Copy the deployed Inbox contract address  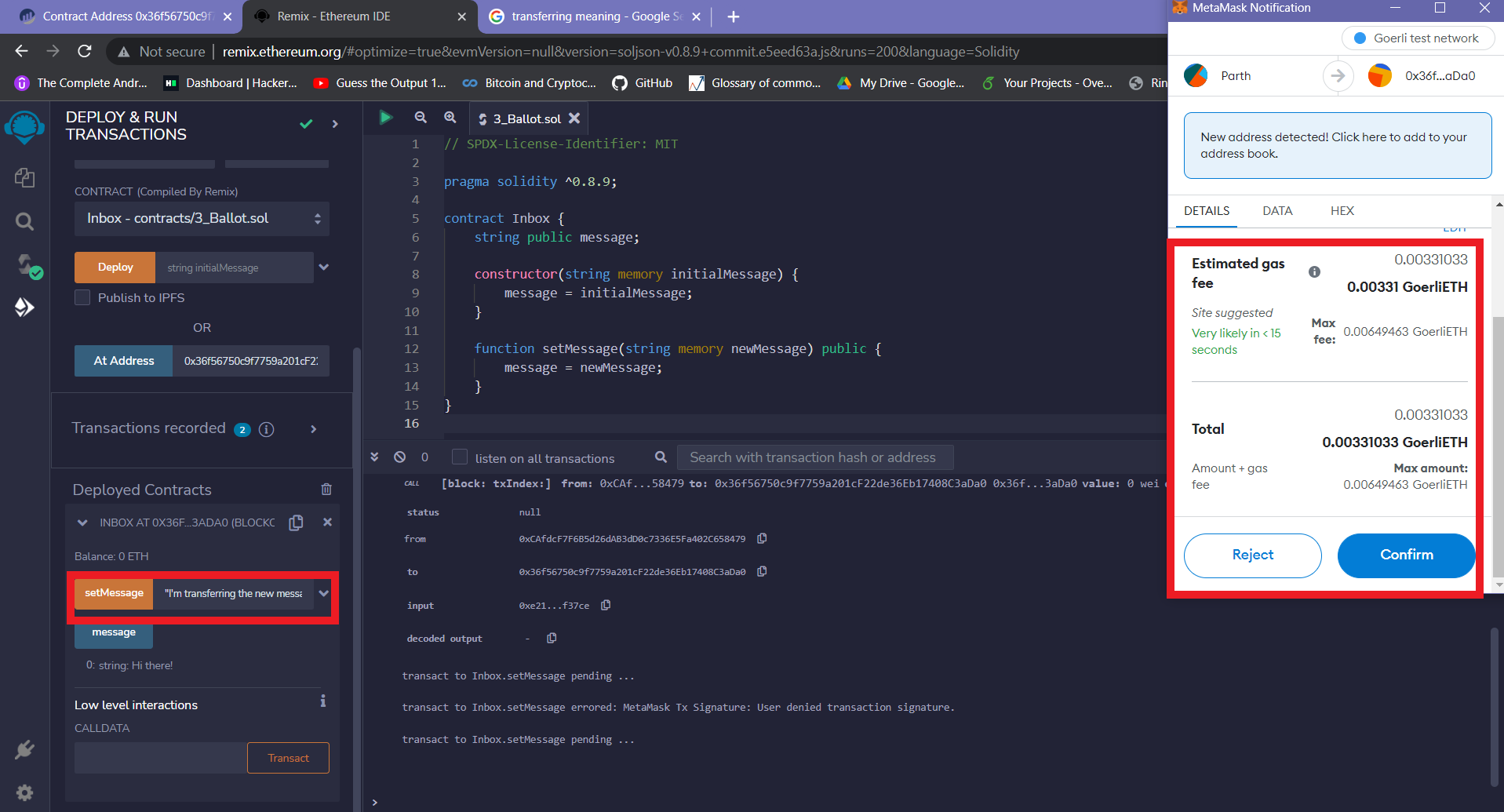click(296, 523)
